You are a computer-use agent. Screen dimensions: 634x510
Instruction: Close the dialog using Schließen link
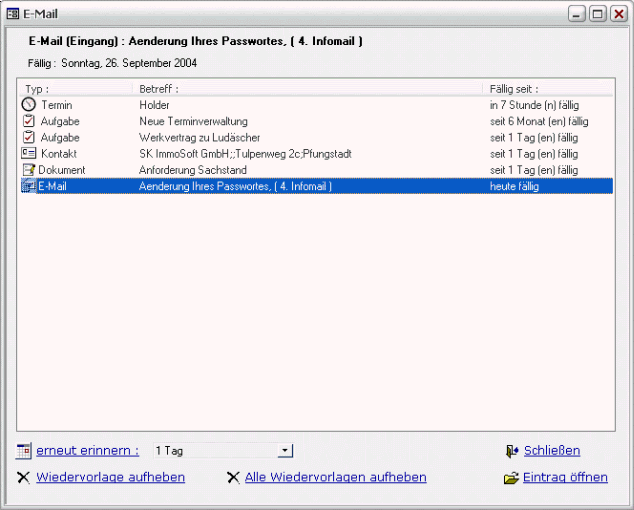(x=552, y=451)
